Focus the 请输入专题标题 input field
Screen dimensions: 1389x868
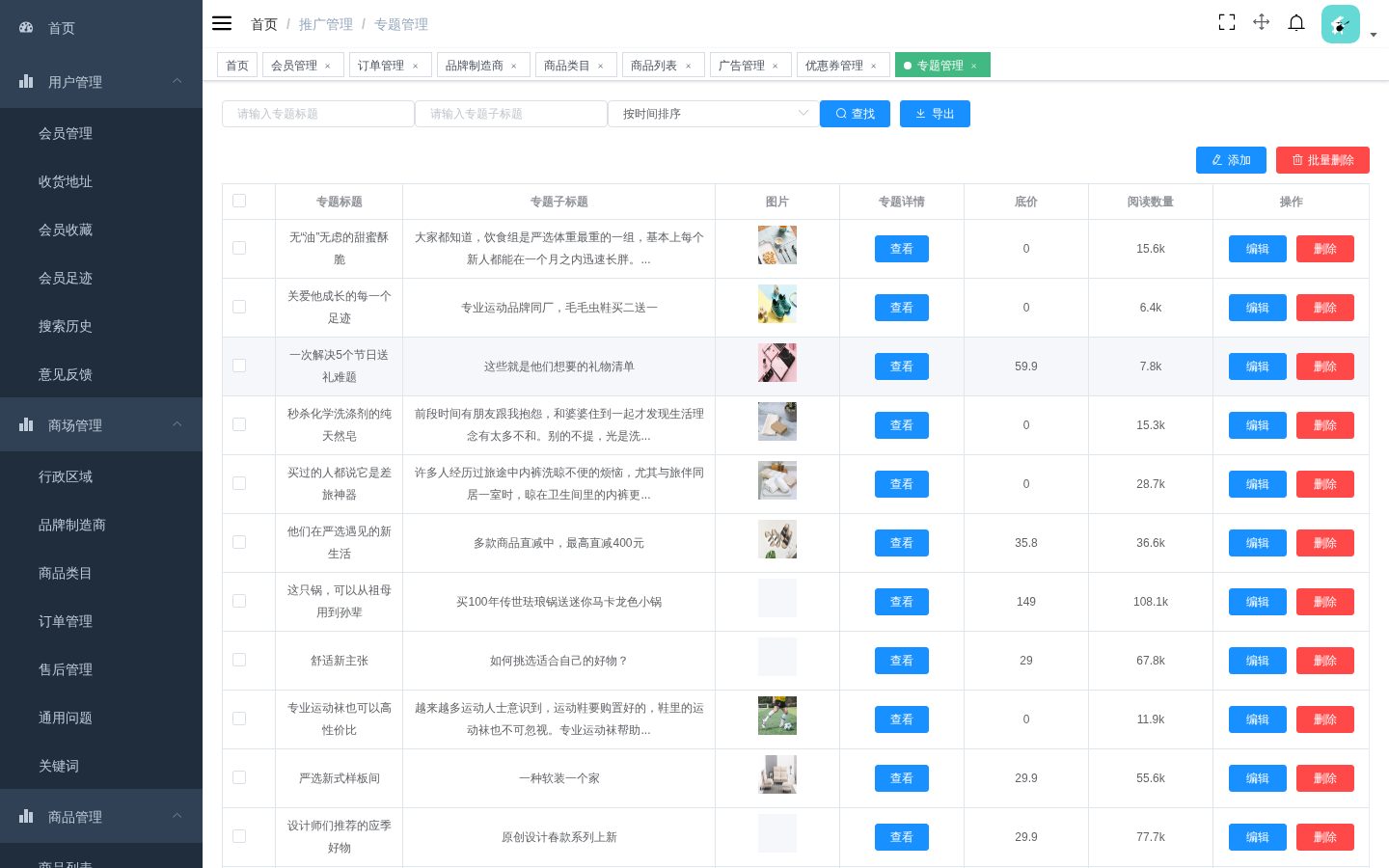(318, 114)
